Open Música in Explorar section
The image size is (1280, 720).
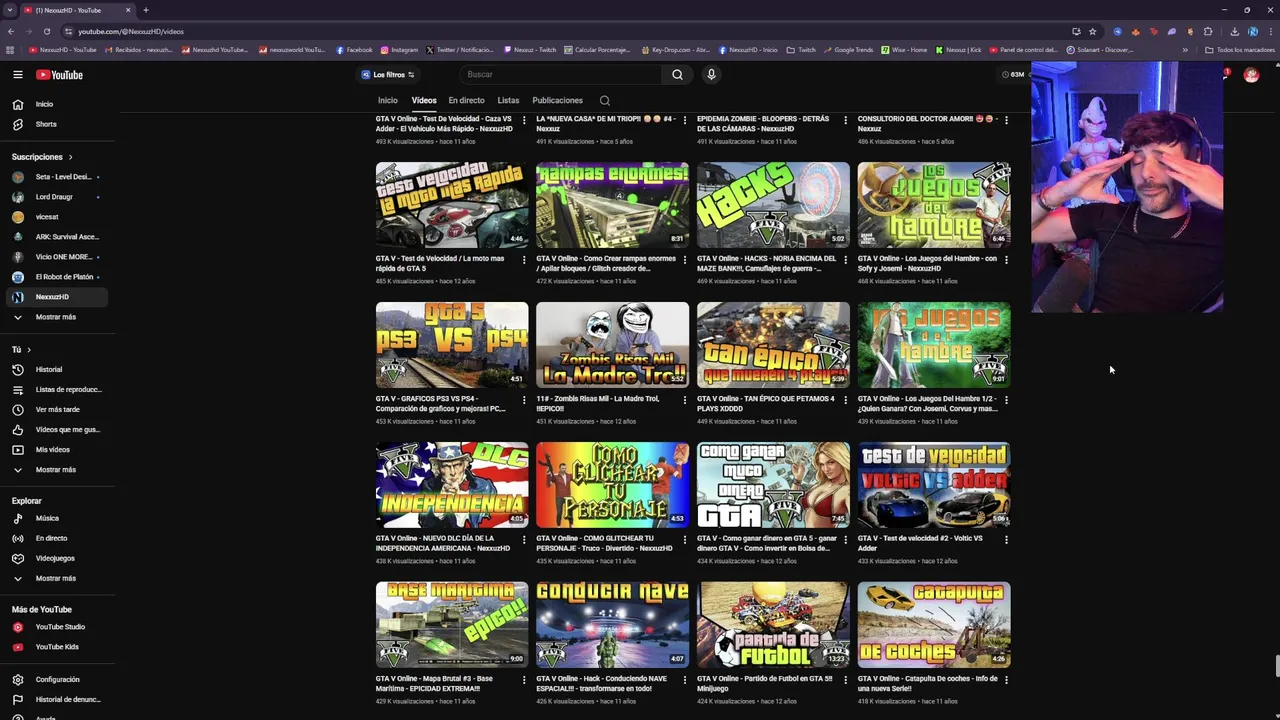[x=57, y=518]
